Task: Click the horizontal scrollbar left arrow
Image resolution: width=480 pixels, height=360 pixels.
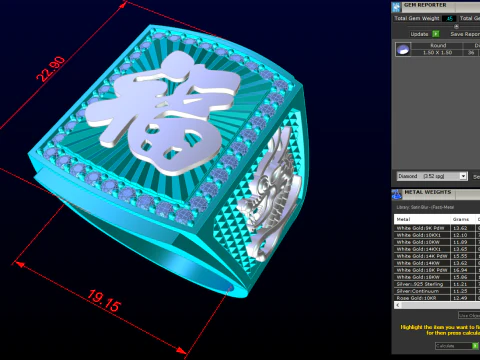Action: (x=398, y=305)
